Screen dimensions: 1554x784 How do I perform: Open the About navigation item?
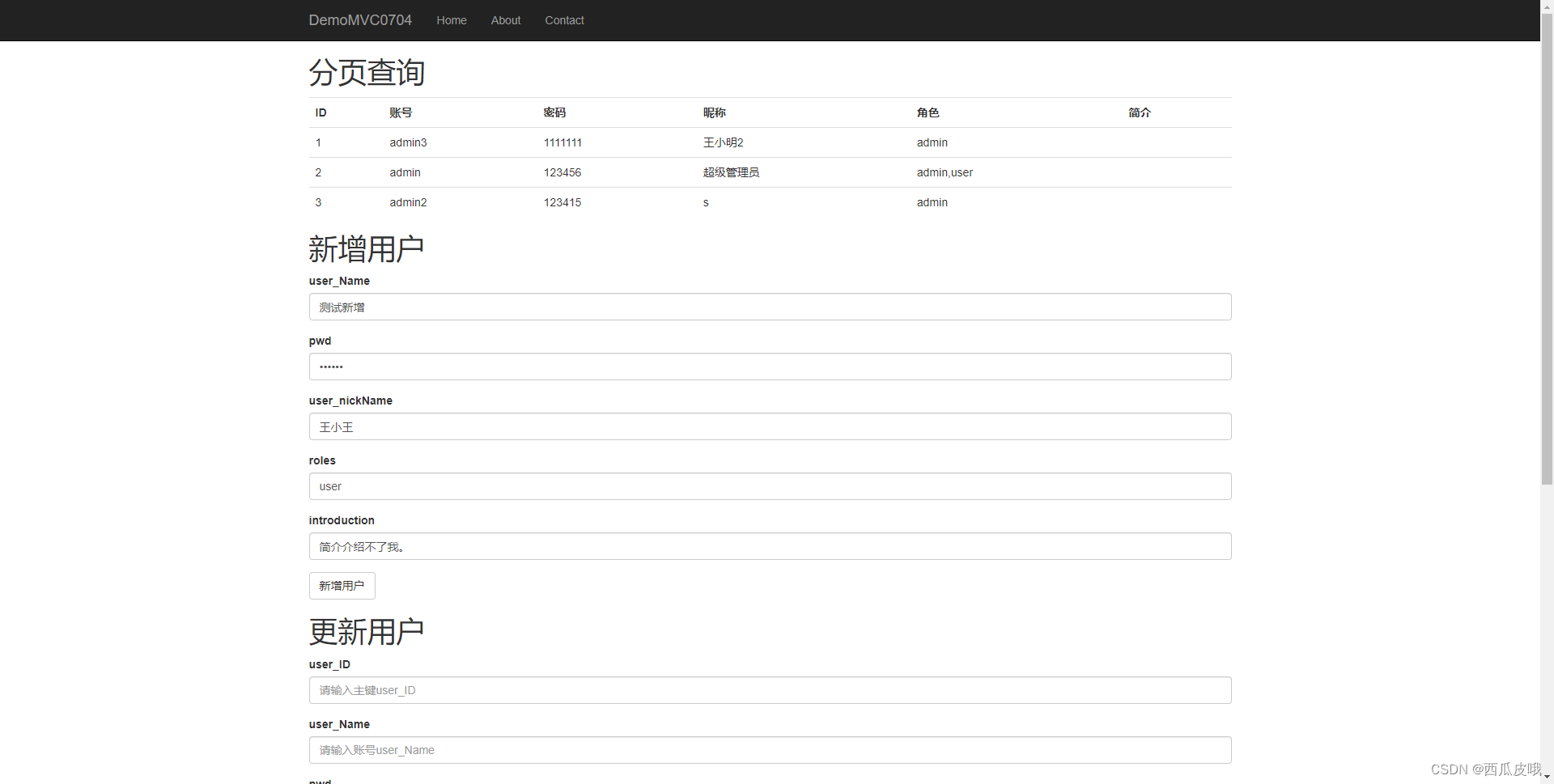click(505, 20)
